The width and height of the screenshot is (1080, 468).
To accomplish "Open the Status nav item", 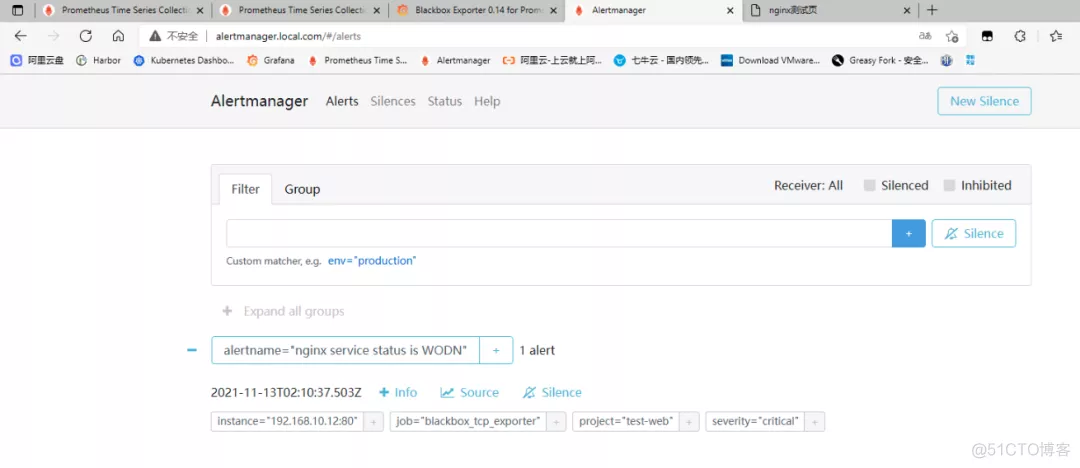I will [445, 101].
